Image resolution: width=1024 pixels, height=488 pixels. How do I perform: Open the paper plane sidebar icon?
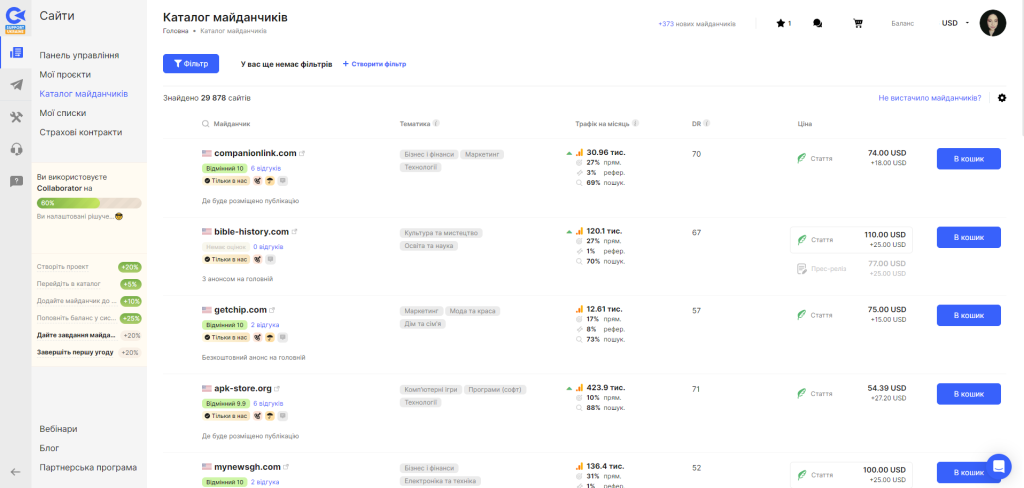tap(16, 85)
